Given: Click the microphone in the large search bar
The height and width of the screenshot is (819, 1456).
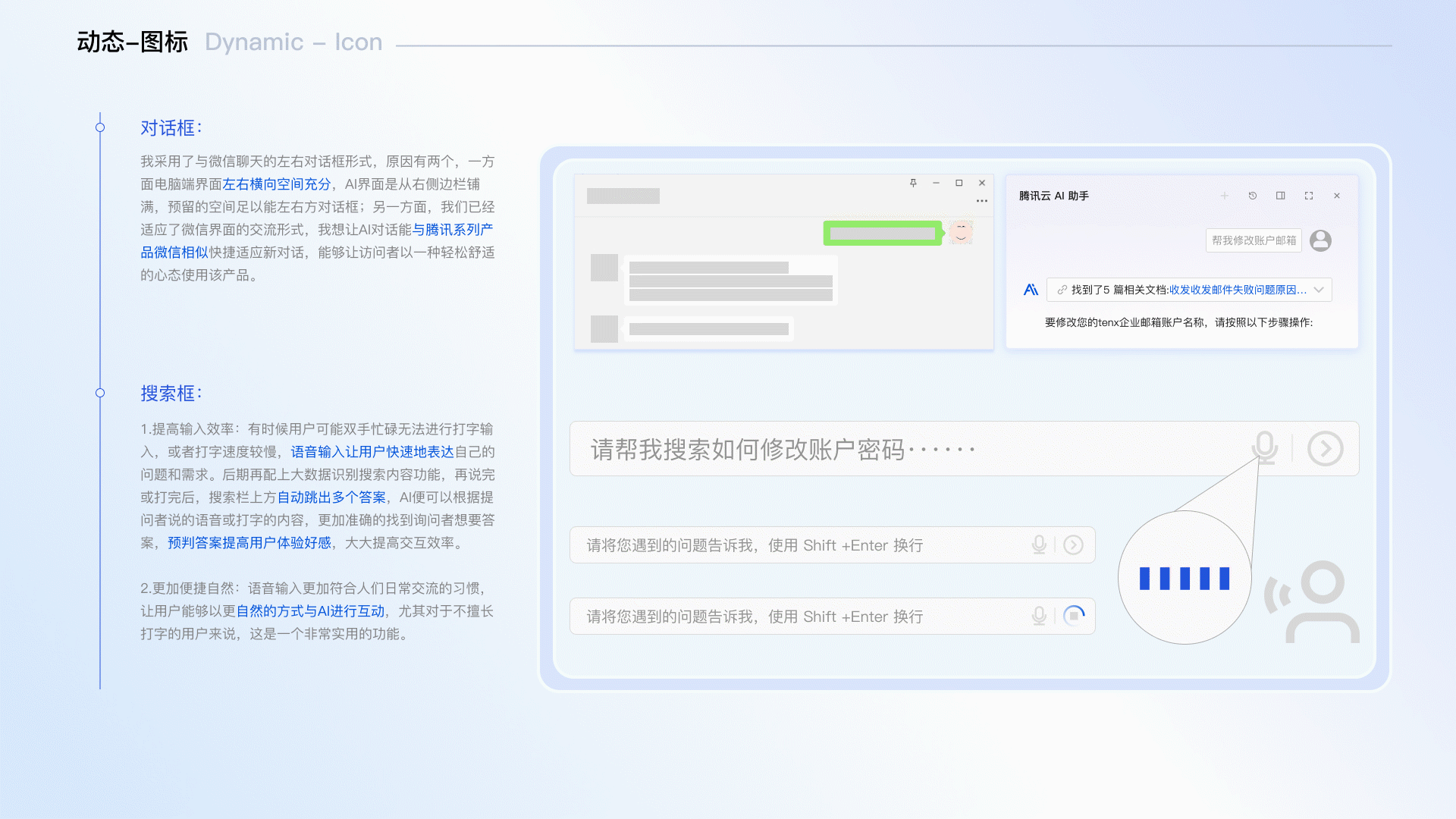Looking at the screenshot, I should pos(1265,447).
